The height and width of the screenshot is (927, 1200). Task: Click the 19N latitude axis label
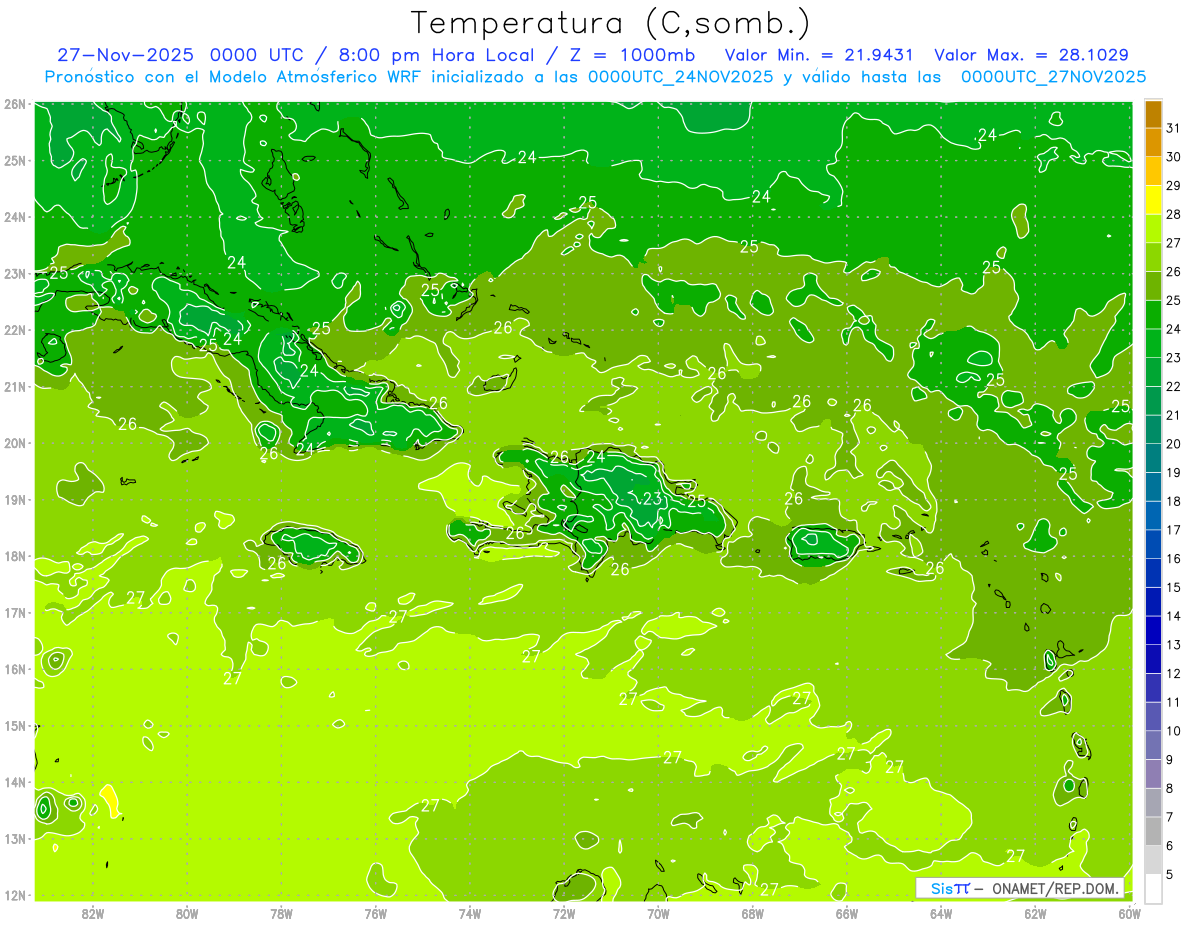[15, 499]
